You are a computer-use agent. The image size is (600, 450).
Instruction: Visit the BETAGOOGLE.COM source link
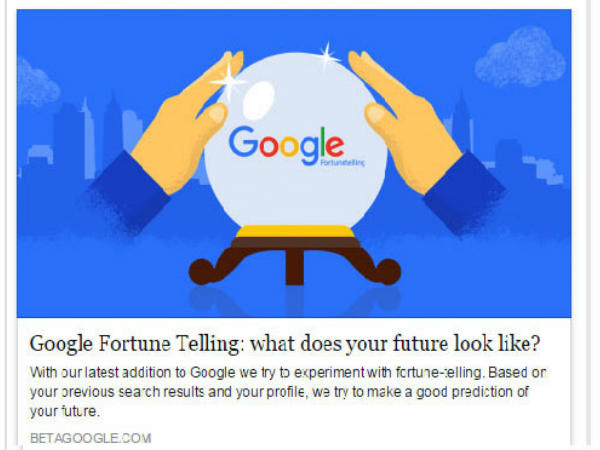tap(90, 438)
